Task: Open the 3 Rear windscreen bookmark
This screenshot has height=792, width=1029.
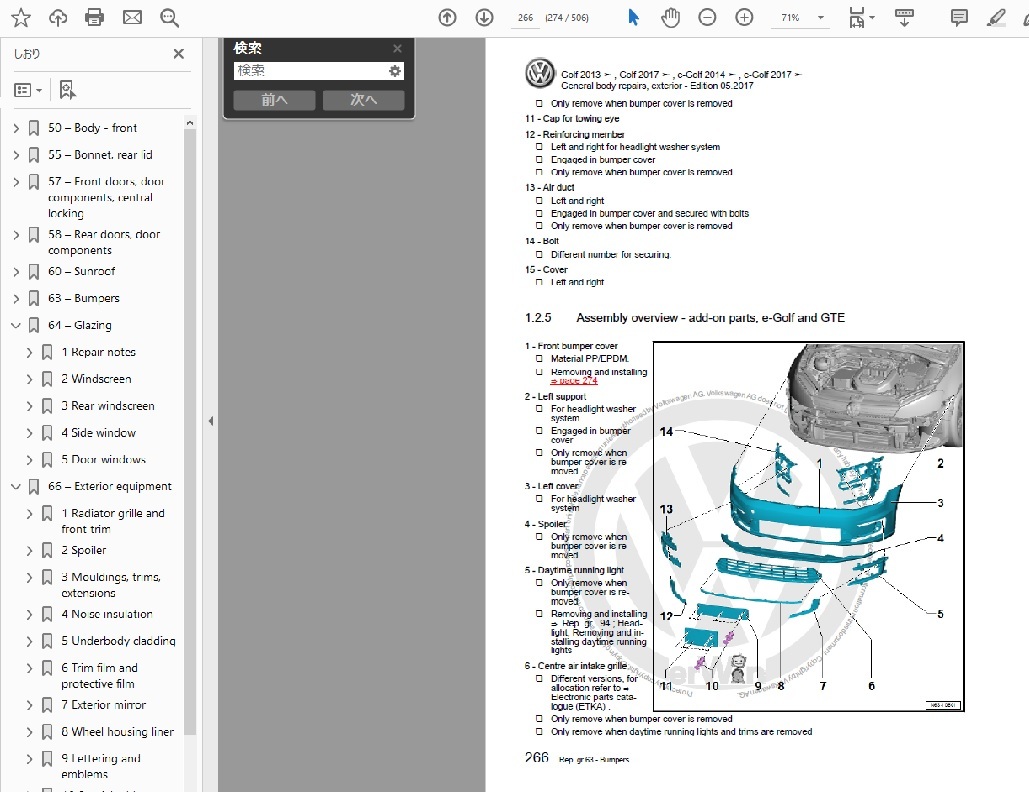Action: point(108,406)
